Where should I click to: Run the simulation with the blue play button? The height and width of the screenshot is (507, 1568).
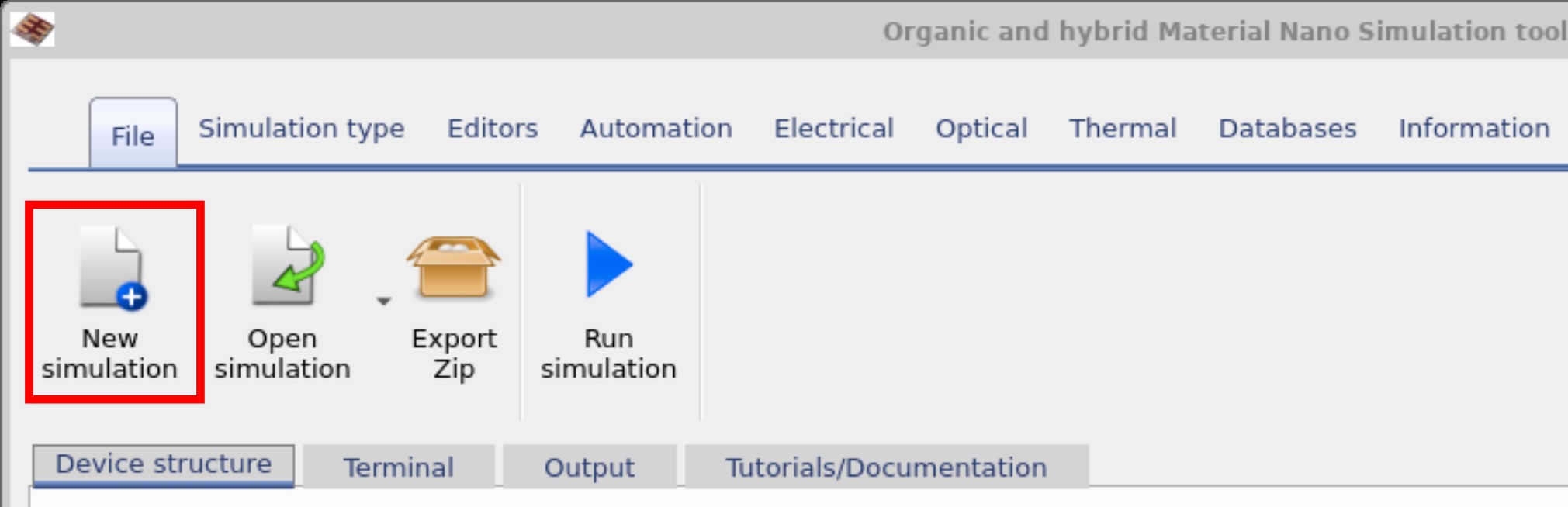coord(608,264)
